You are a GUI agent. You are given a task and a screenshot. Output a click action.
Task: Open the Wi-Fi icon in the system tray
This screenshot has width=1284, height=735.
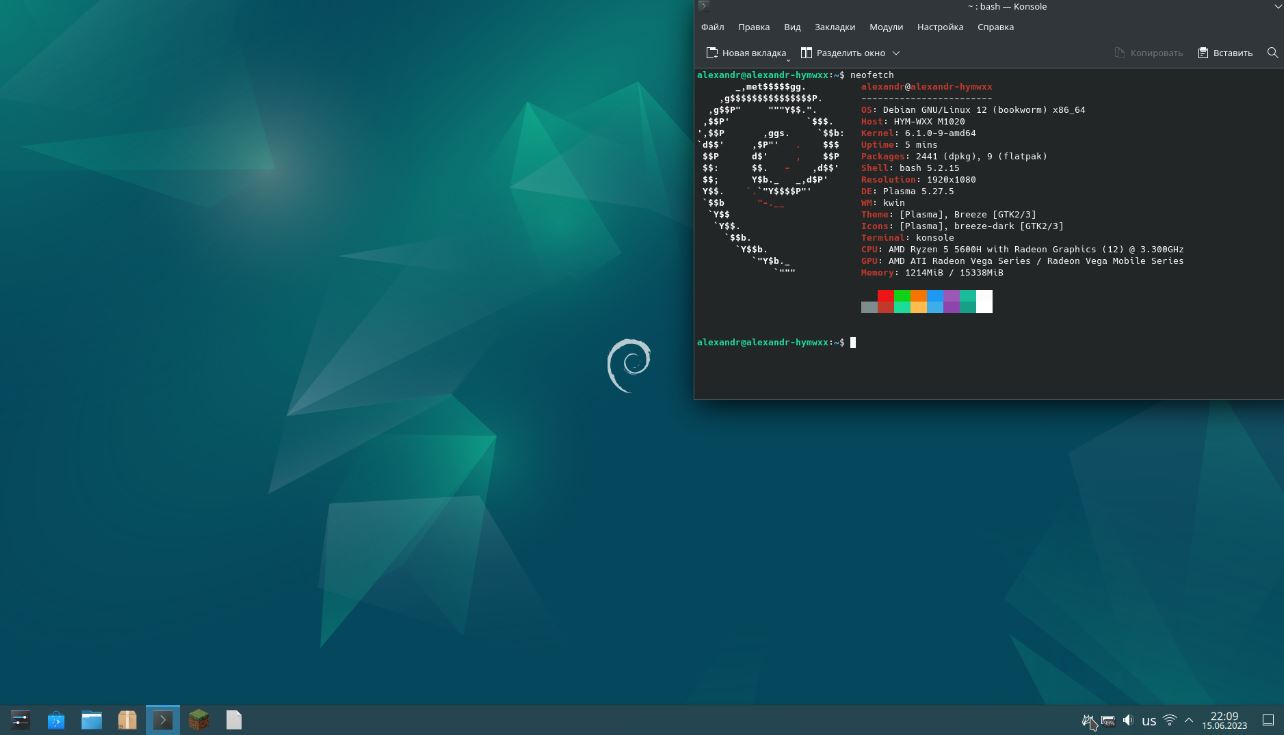click(x=1169, y=720)
